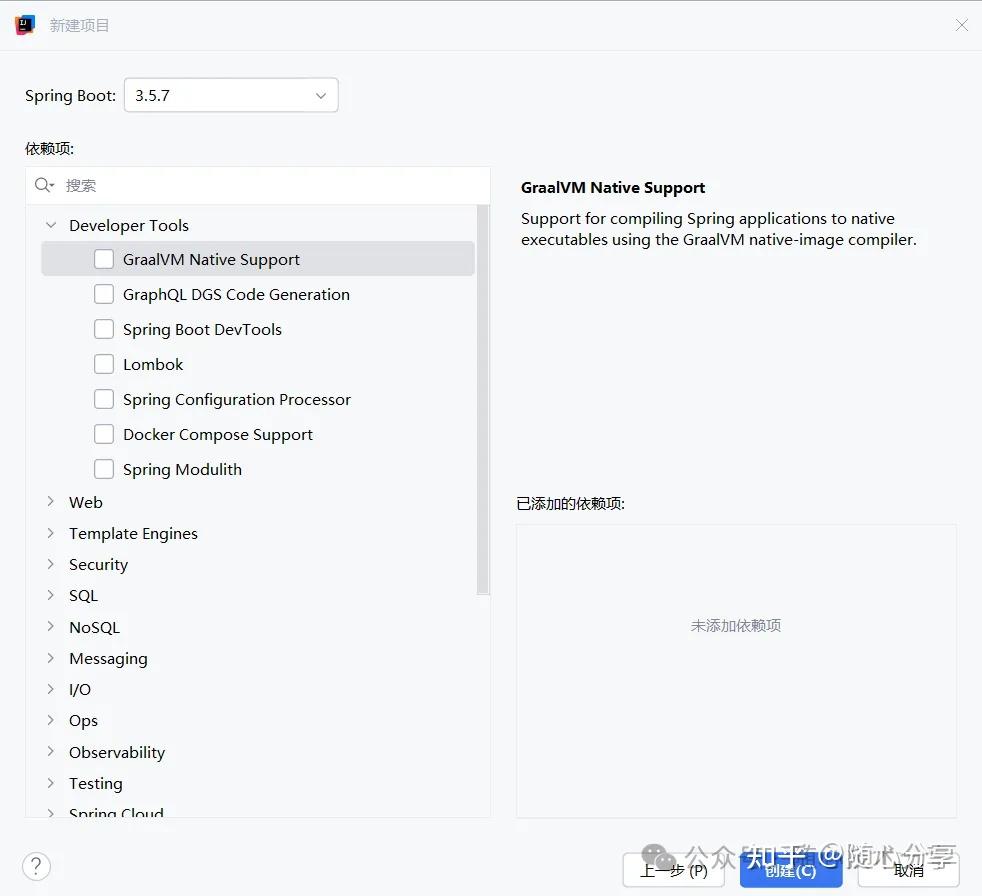Select the Web tree label
Screen dimensions: 982x896
pos(86,502)
